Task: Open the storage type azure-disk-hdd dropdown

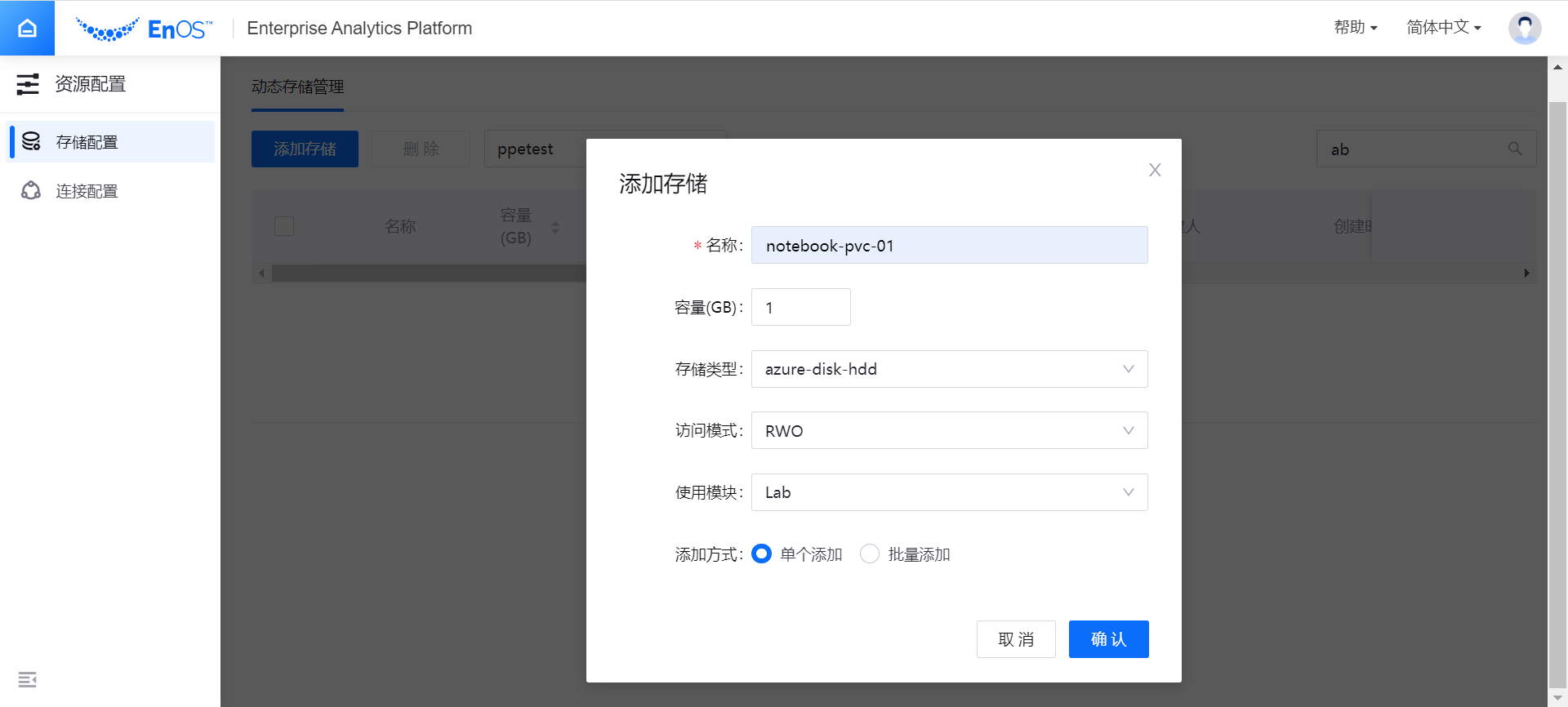Action: coord(949,369)
